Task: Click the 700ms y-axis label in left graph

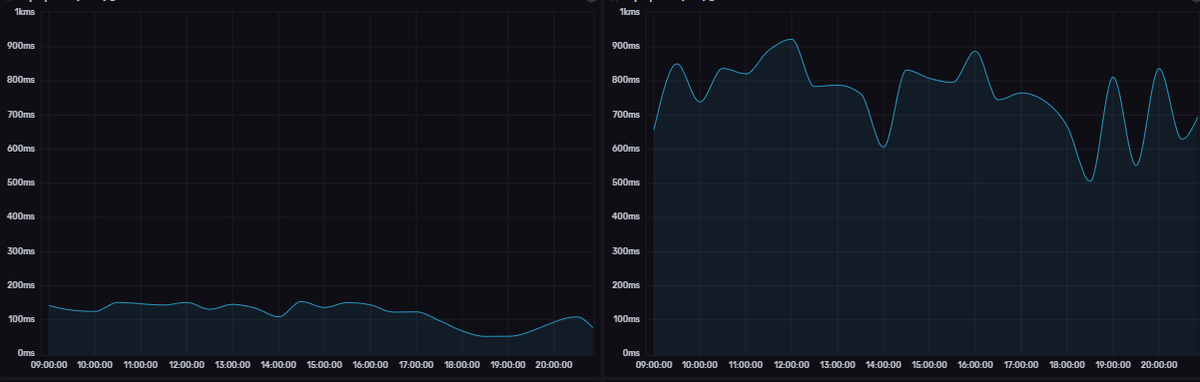Action: [21, 114]
